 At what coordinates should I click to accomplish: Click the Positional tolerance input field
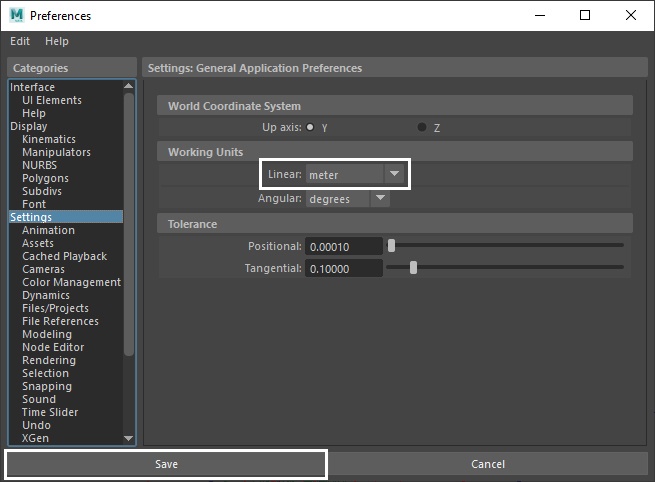344,246
